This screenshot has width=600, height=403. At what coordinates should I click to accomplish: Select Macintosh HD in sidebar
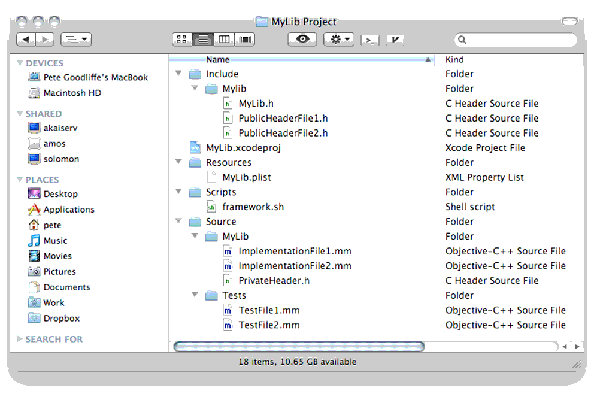click(65, 93)
